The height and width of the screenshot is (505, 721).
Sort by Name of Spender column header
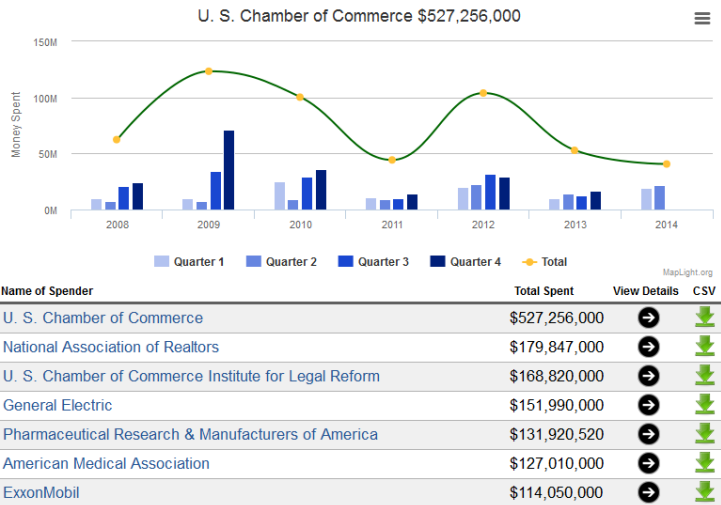[47, 291]
